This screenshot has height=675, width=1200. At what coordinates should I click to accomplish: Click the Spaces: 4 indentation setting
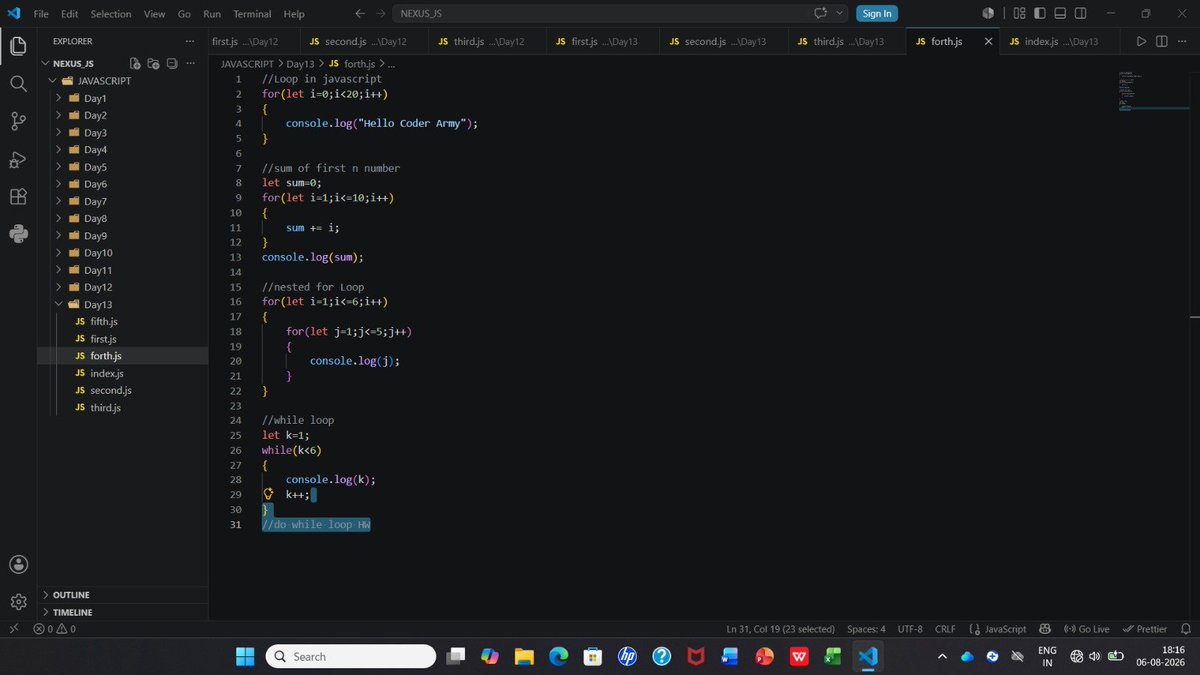[x=866, y=629]
